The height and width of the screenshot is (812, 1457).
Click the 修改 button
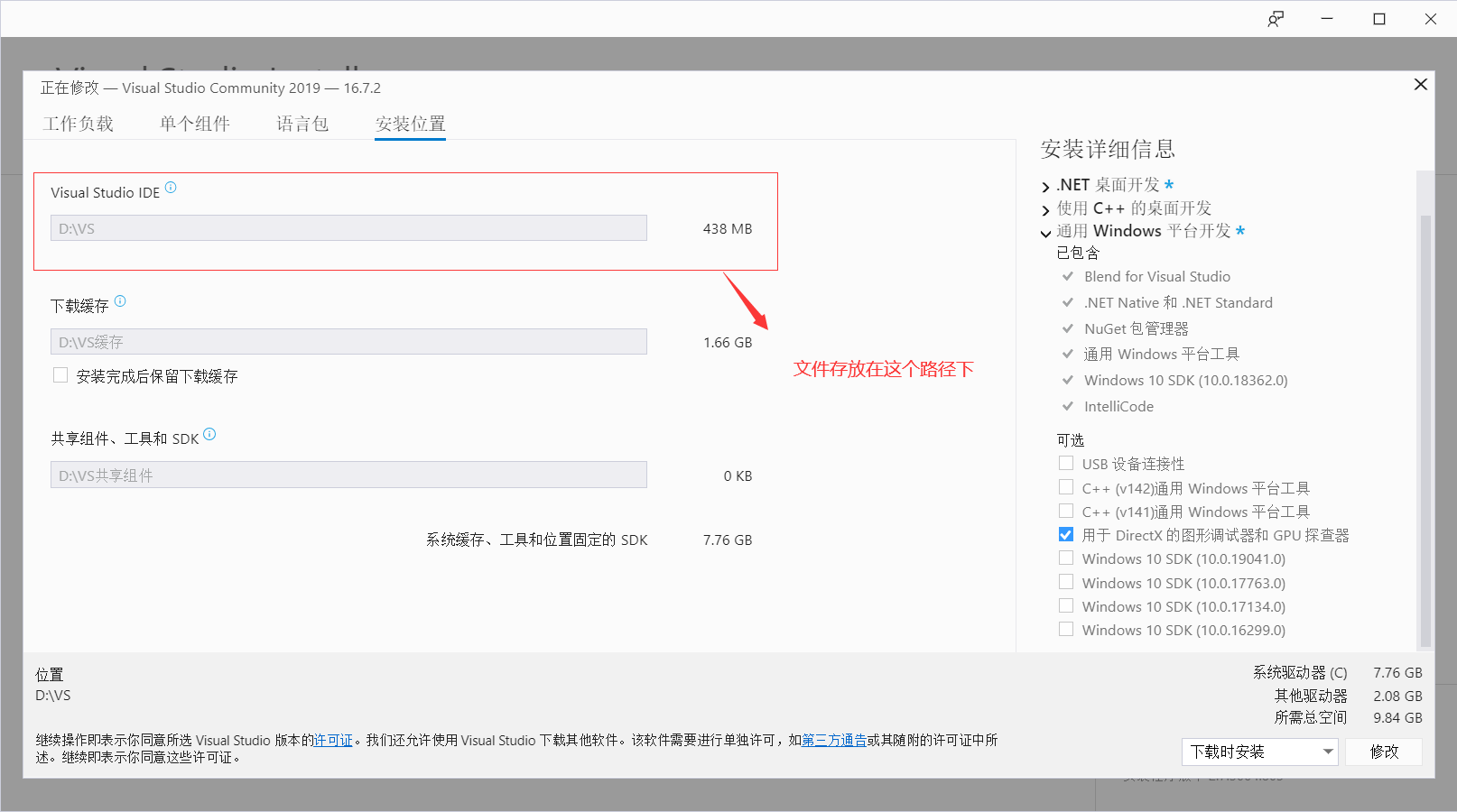(1384, 752)
